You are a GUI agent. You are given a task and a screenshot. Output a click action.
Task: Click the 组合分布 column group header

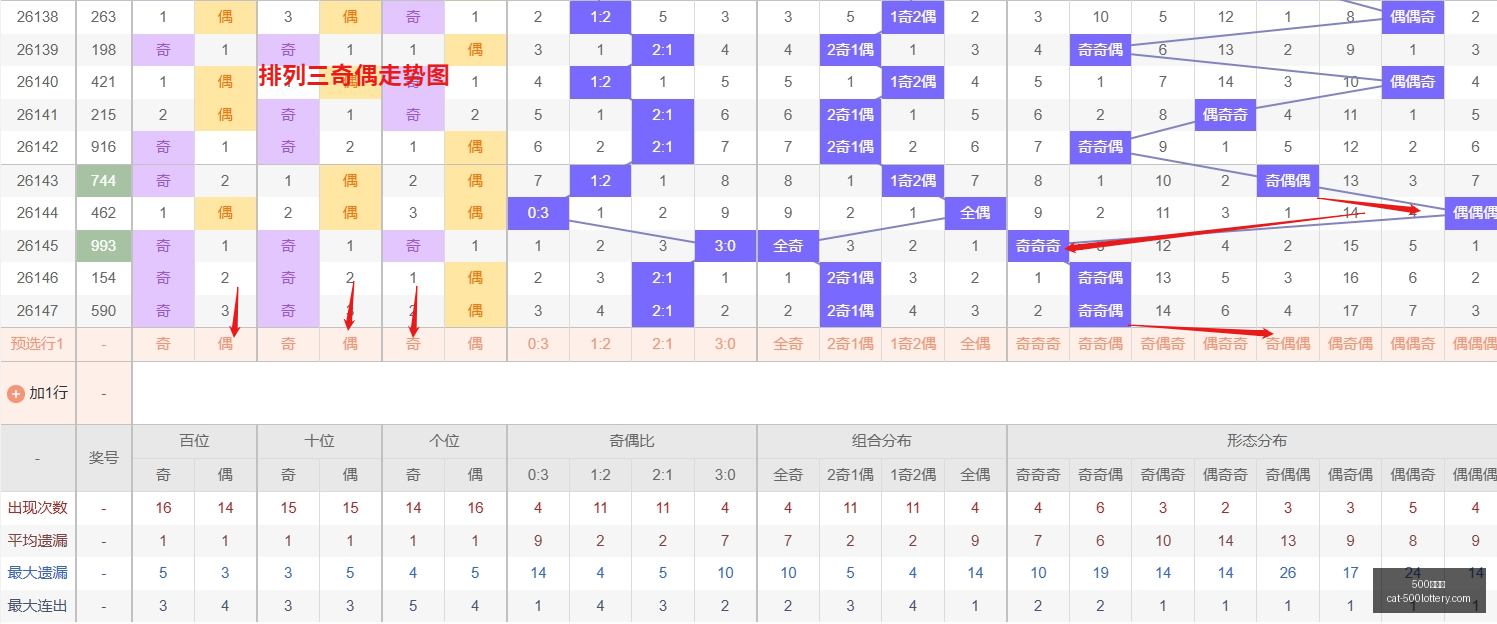tap(882, 441)
